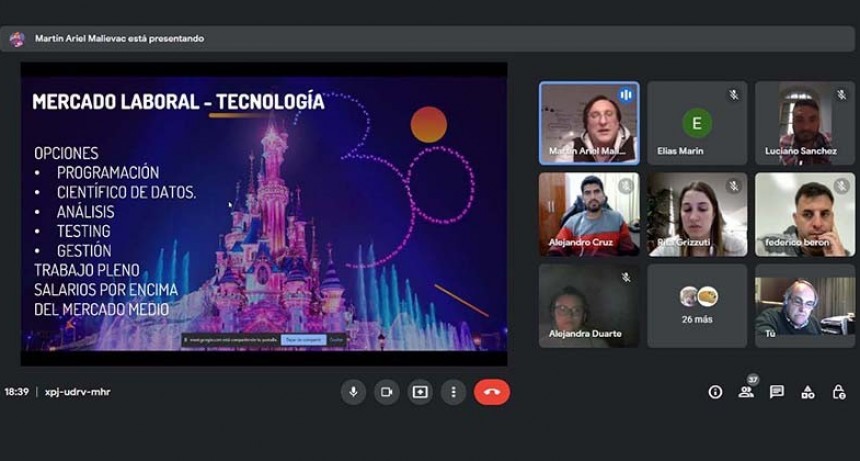
Task: Click the muted mic icon on Elias Marin
Action: tap(733, 95)
